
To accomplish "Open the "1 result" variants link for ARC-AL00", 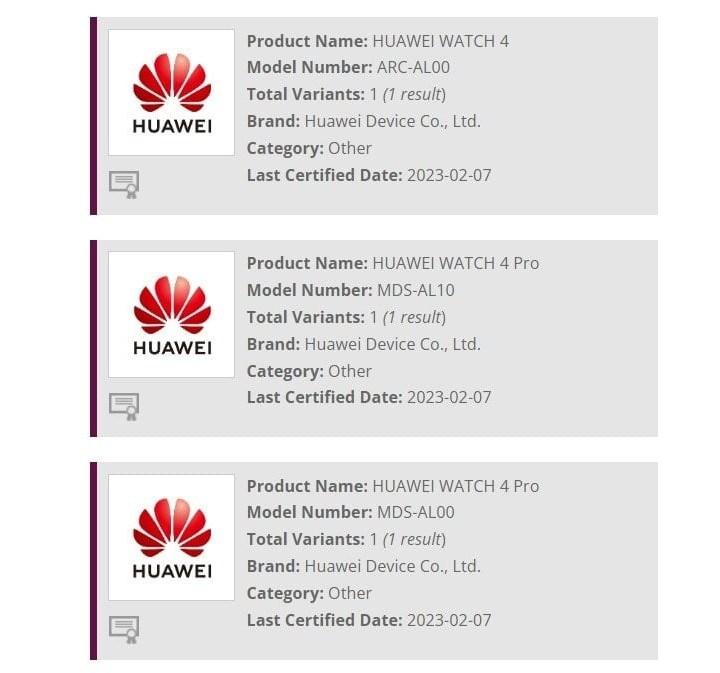I will click(x=414, y=95).
